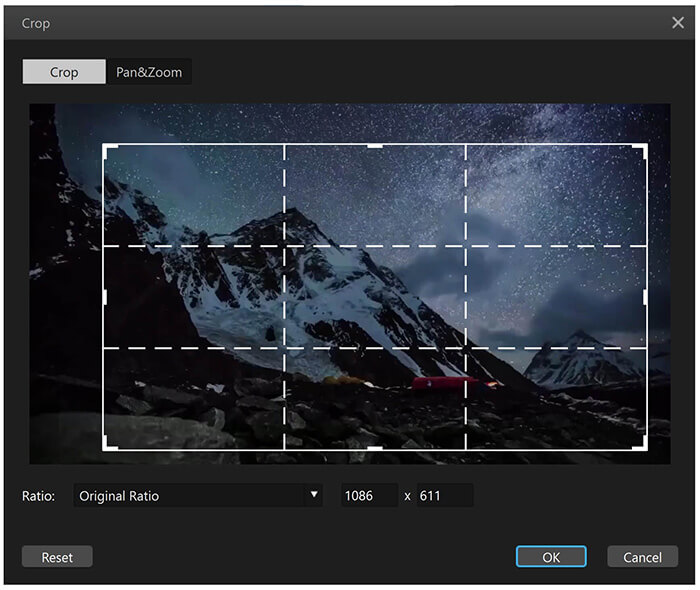Grab the top-right crop corner handle
700x590 pixels.
pos(642,149)
